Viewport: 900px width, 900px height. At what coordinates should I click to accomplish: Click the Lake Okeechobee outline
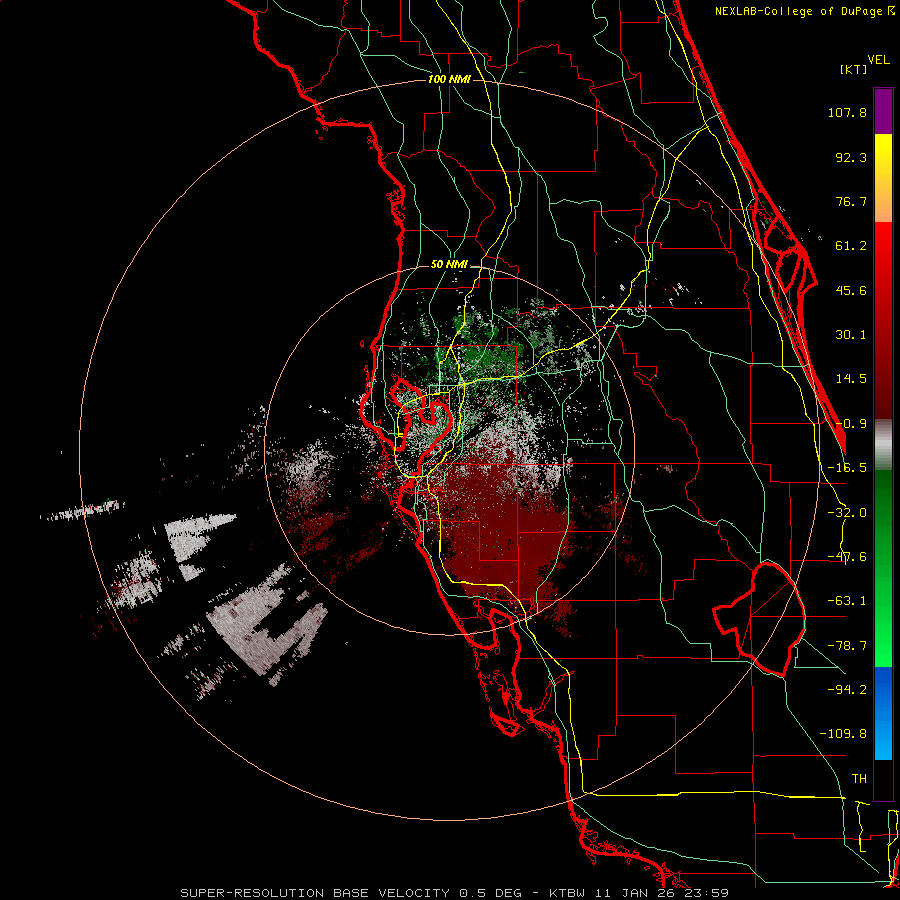coord(759,619)
